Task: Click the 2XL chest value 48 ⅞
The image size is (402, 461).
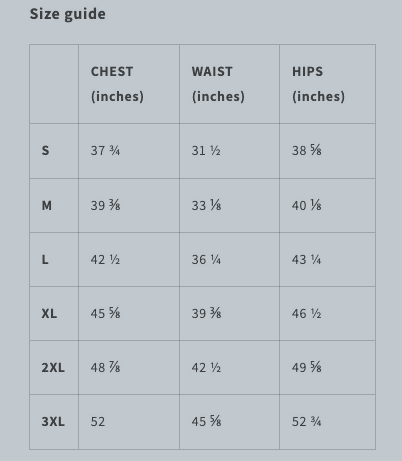Action: [105, 368]
